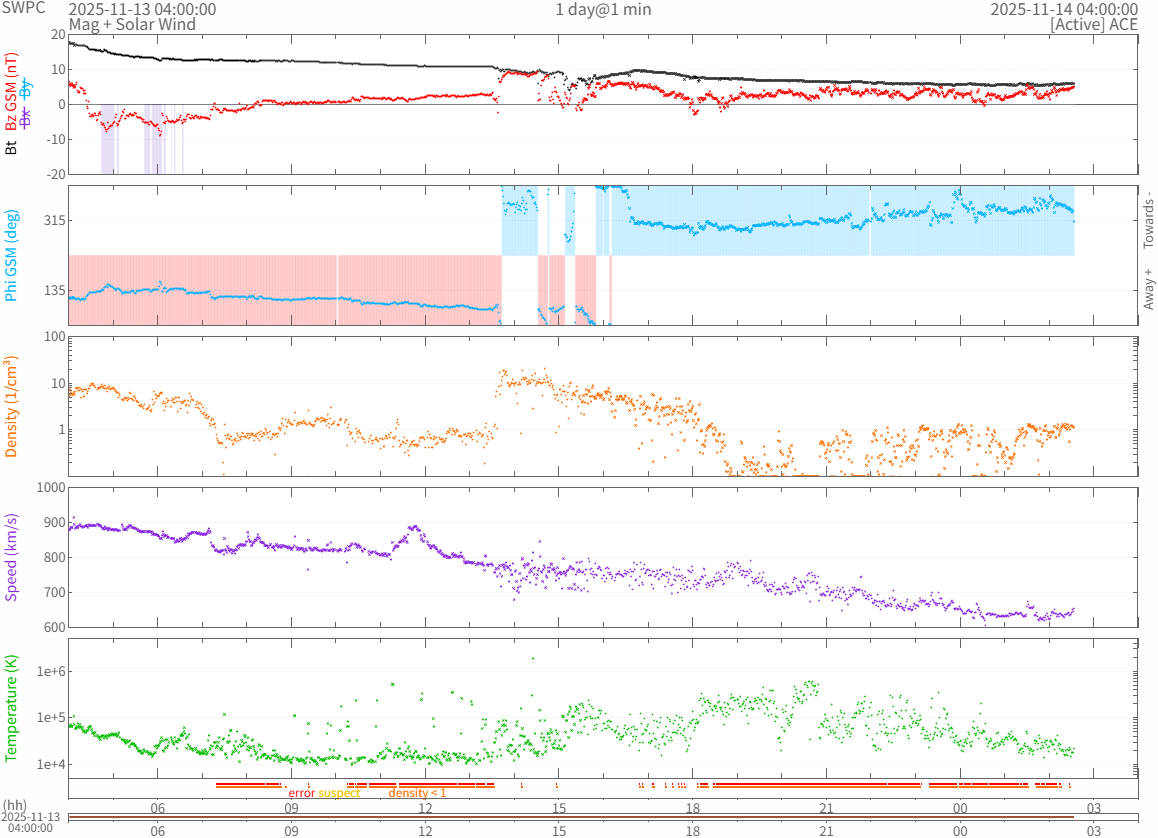Click the Speed (km/s) axis label
The height and width of the screenshot is (838, 1158).
click(x=12, y=557)
